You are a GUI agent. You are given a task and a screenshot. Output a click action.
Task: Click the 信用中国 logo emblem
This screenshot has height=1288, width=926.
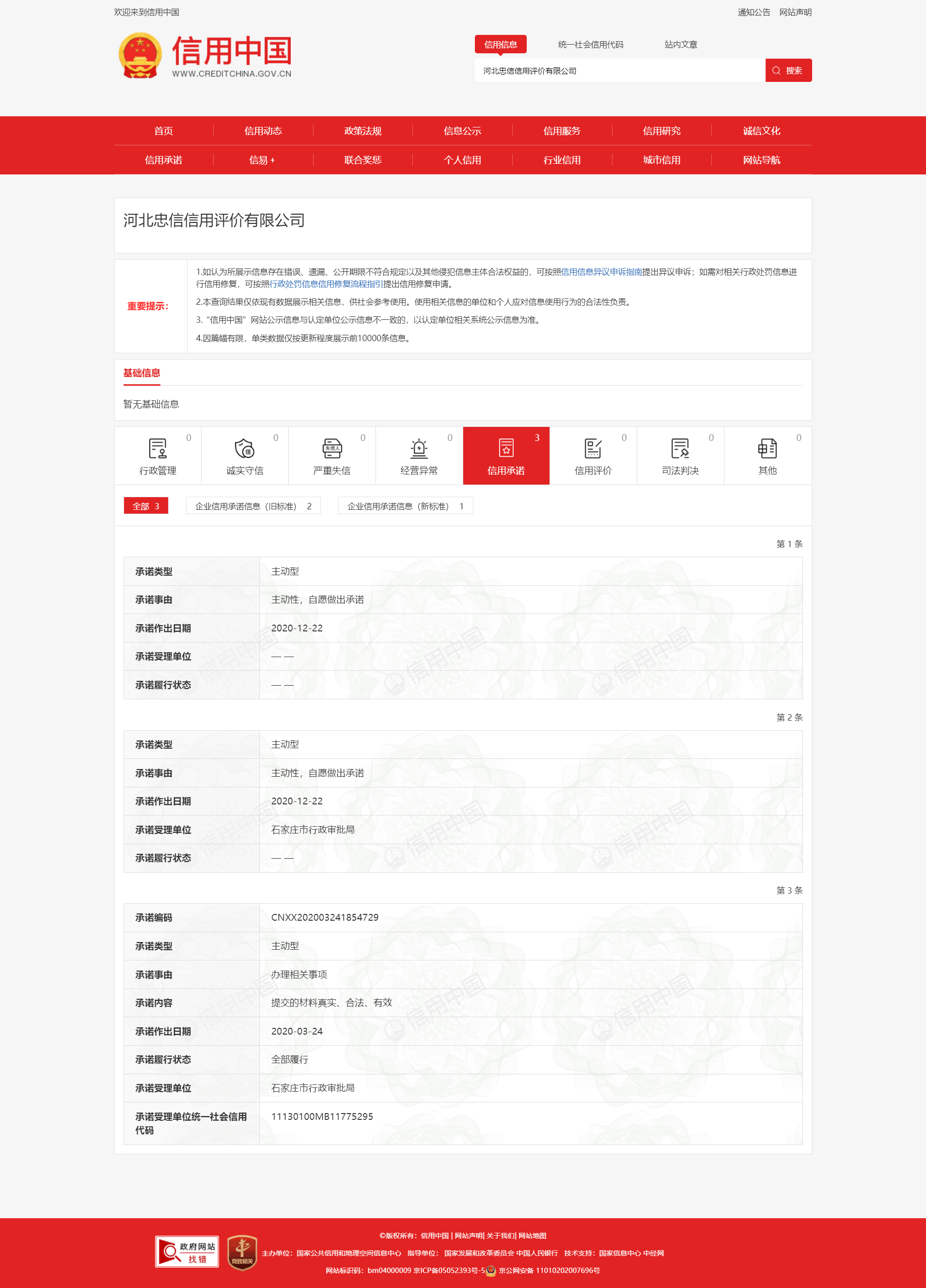point(140,55)
